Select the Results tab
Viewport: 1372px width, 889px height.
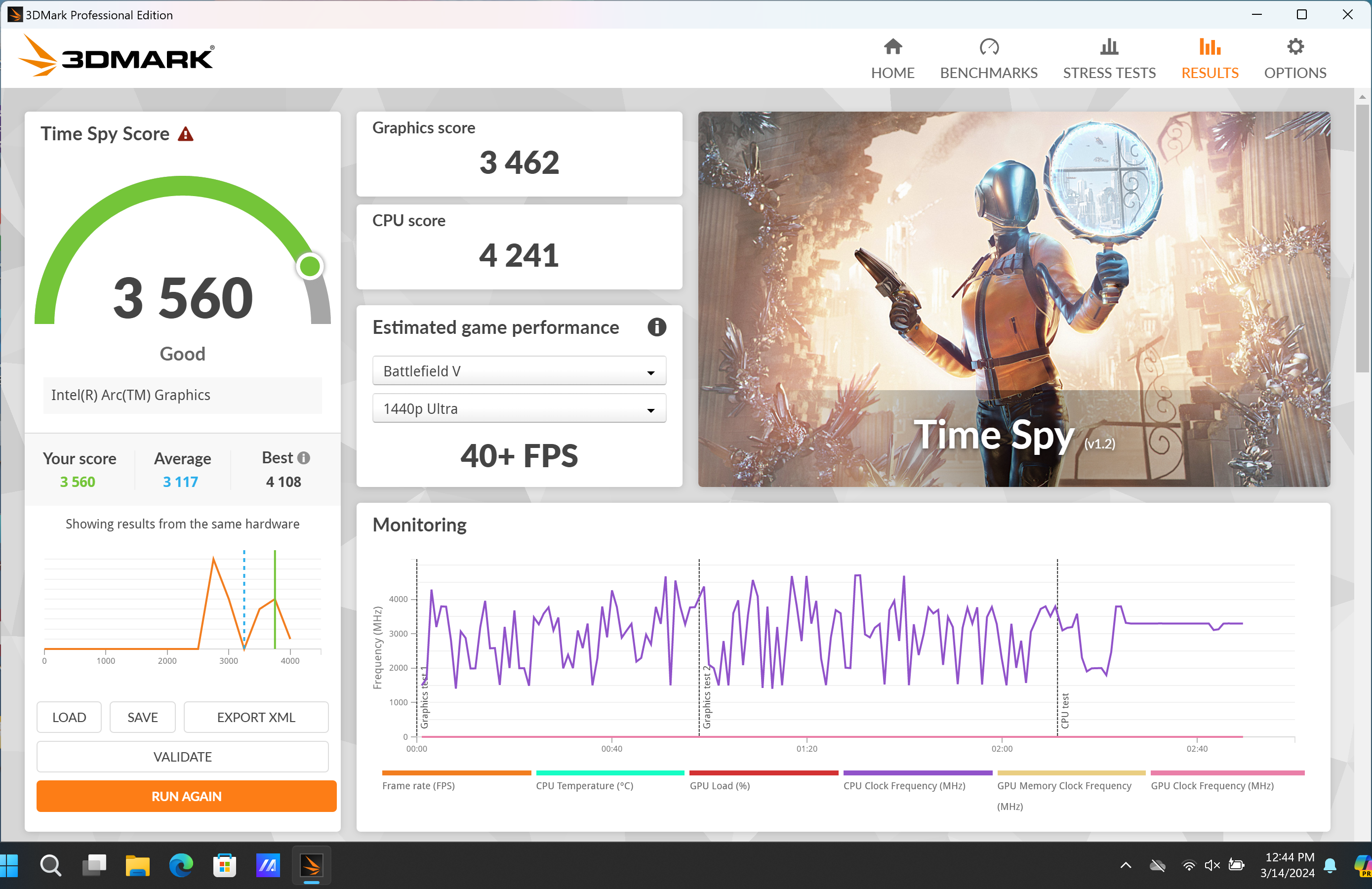pyautogui.click(x=1210, y=59)
